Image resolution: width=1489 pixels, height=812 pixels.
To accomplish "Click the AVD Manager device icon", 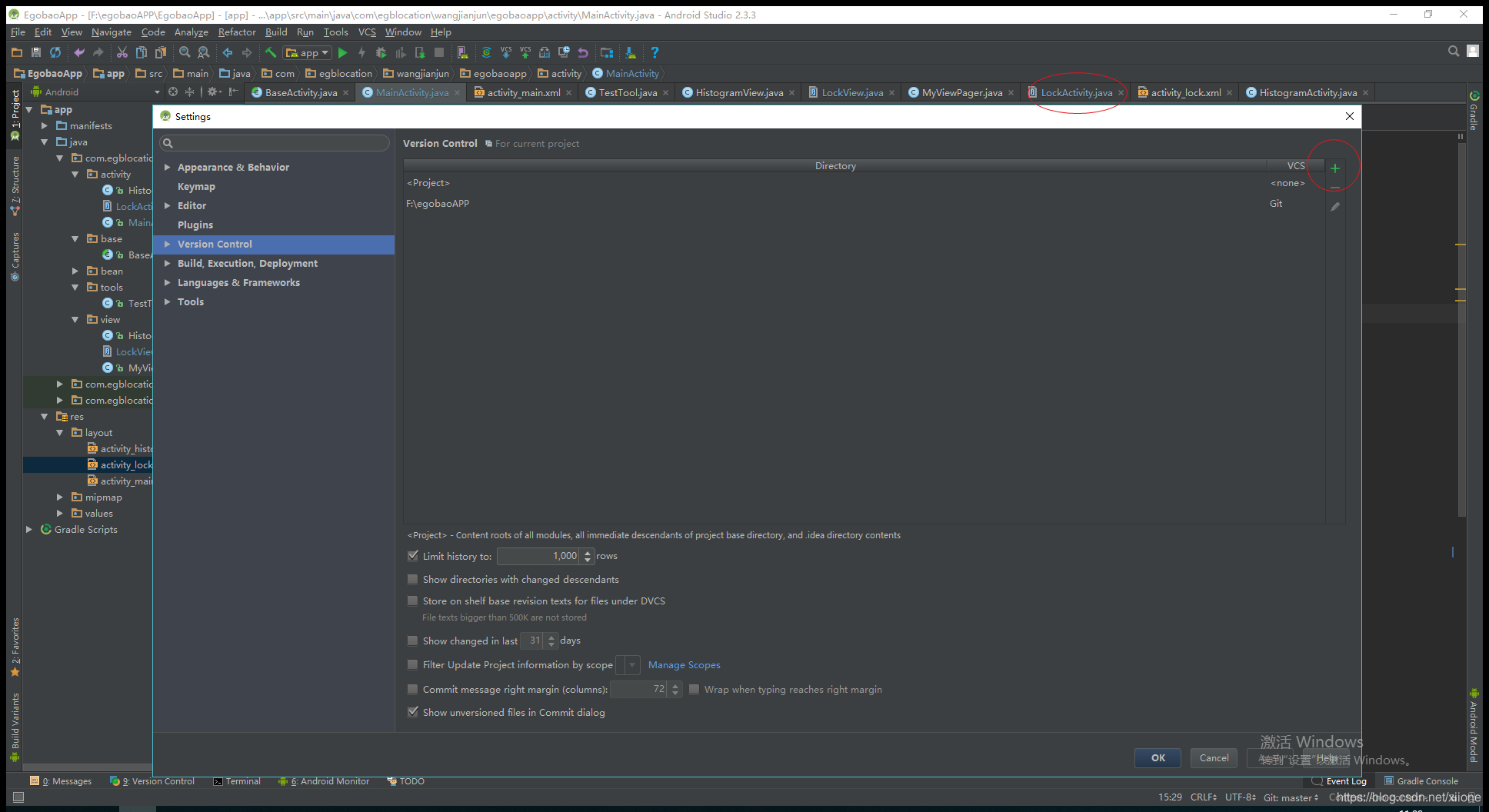I will coord(462,52).
